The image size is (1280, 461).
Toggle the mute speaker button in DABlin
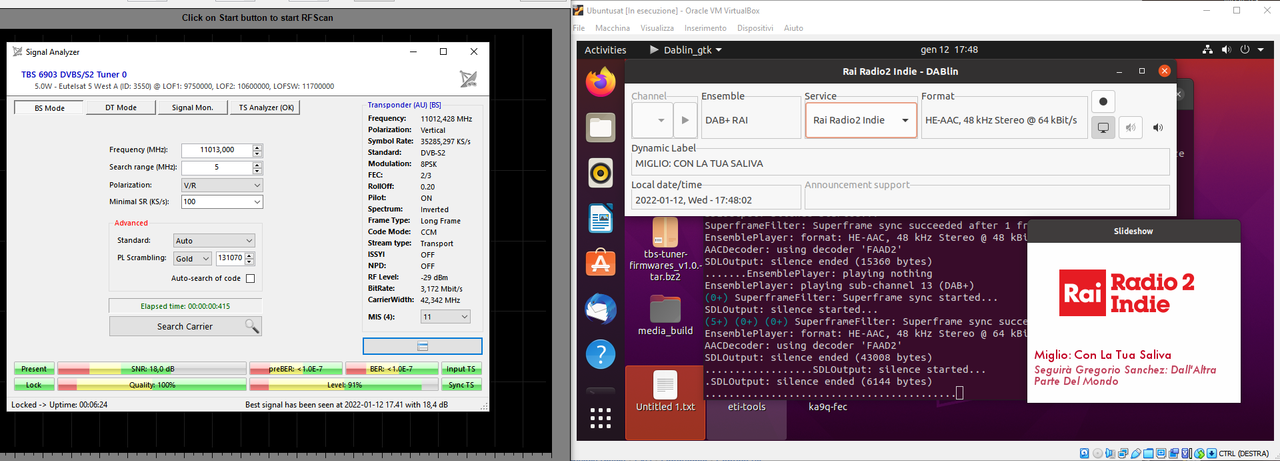[1130, 127]
